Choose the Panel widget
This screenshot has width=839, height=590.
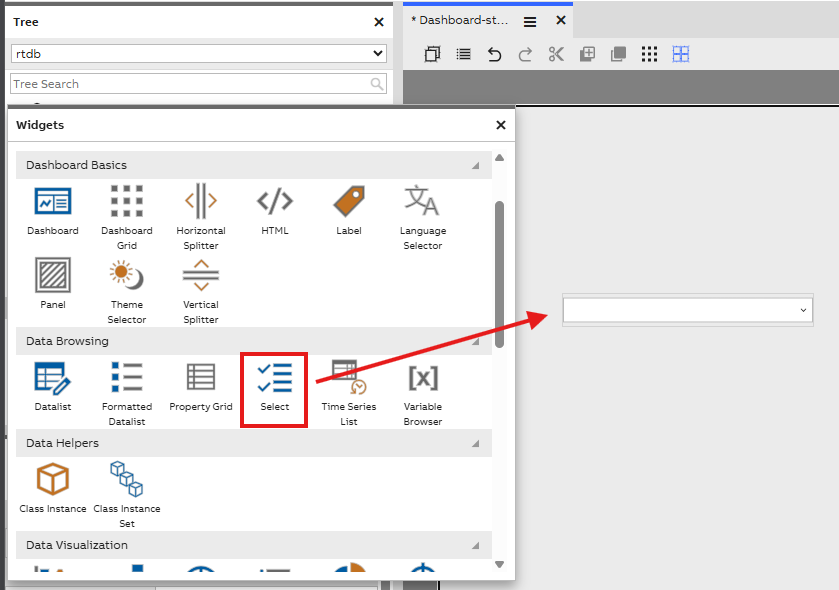point(52,275)
